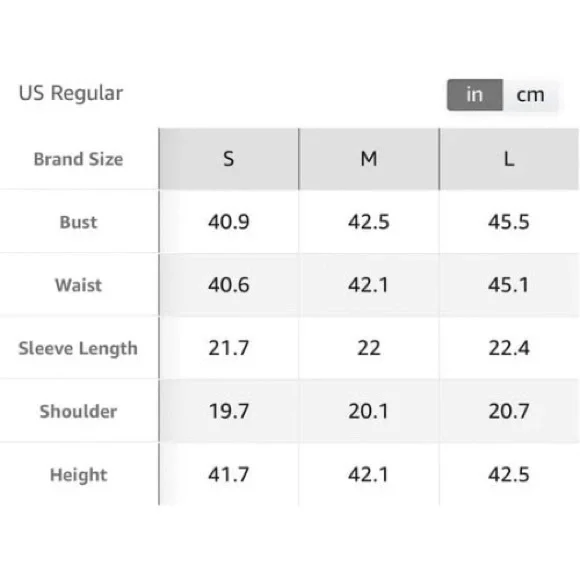Select the Waist value 42.1 for M
This screenshot has height=580, width=580.
coord(368,285)
